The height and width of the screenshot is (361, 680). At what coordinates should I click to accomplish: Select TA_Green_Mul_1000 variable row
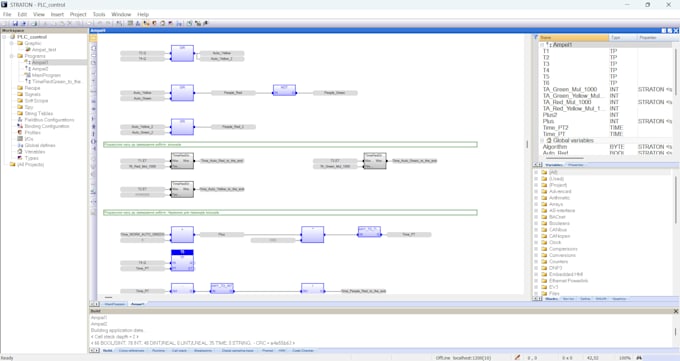click(607, 89)
